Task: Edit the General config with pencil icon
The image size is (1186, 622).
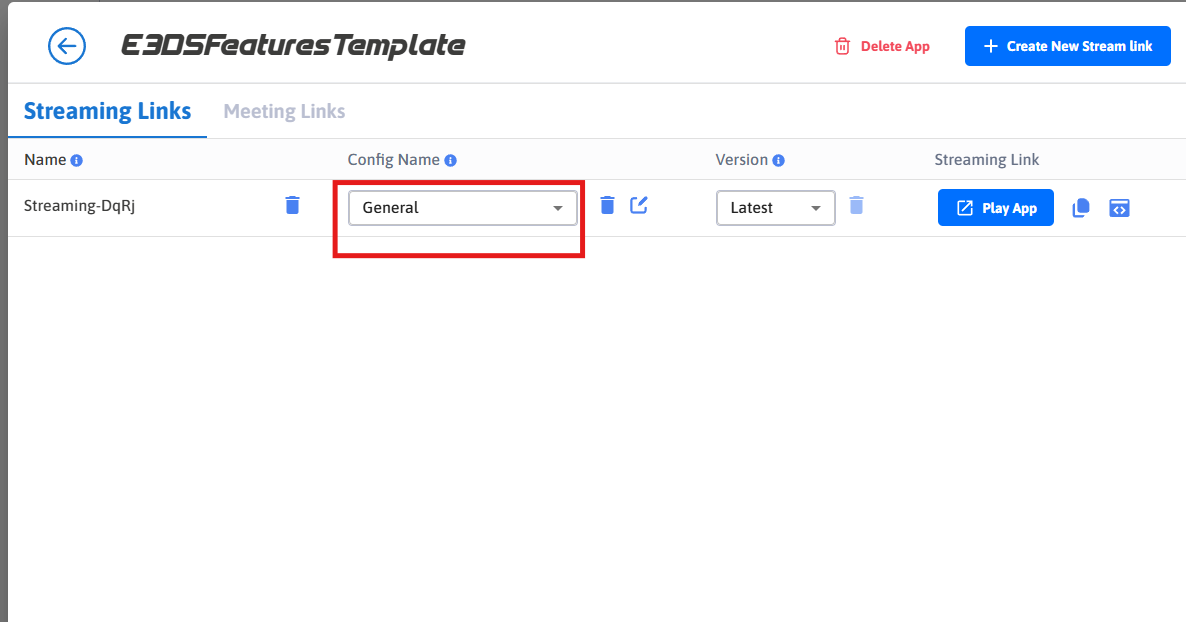Action: point(639,205)
